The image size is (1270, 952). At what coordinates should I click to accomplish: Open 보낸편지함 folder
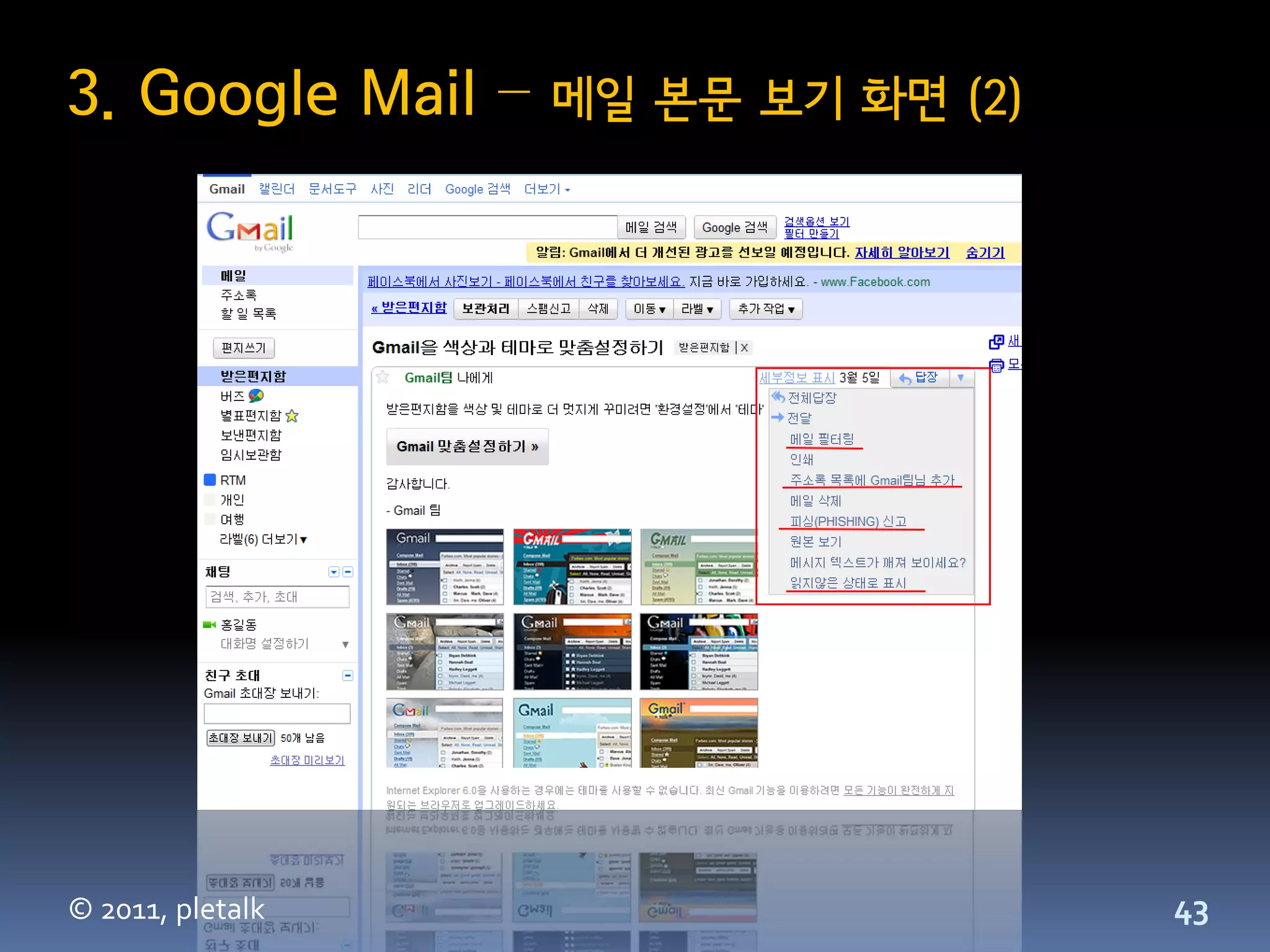(251, 435)
